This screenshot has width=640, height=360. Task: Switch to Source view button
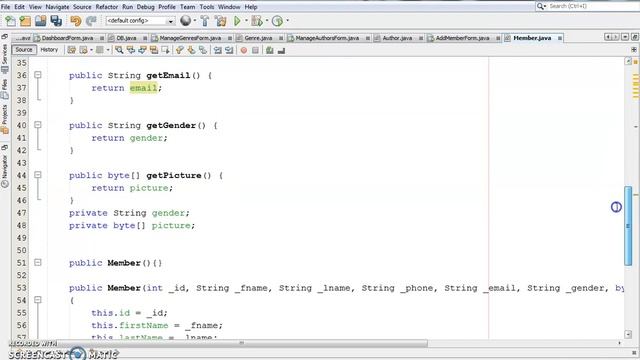tap(24, 49)
